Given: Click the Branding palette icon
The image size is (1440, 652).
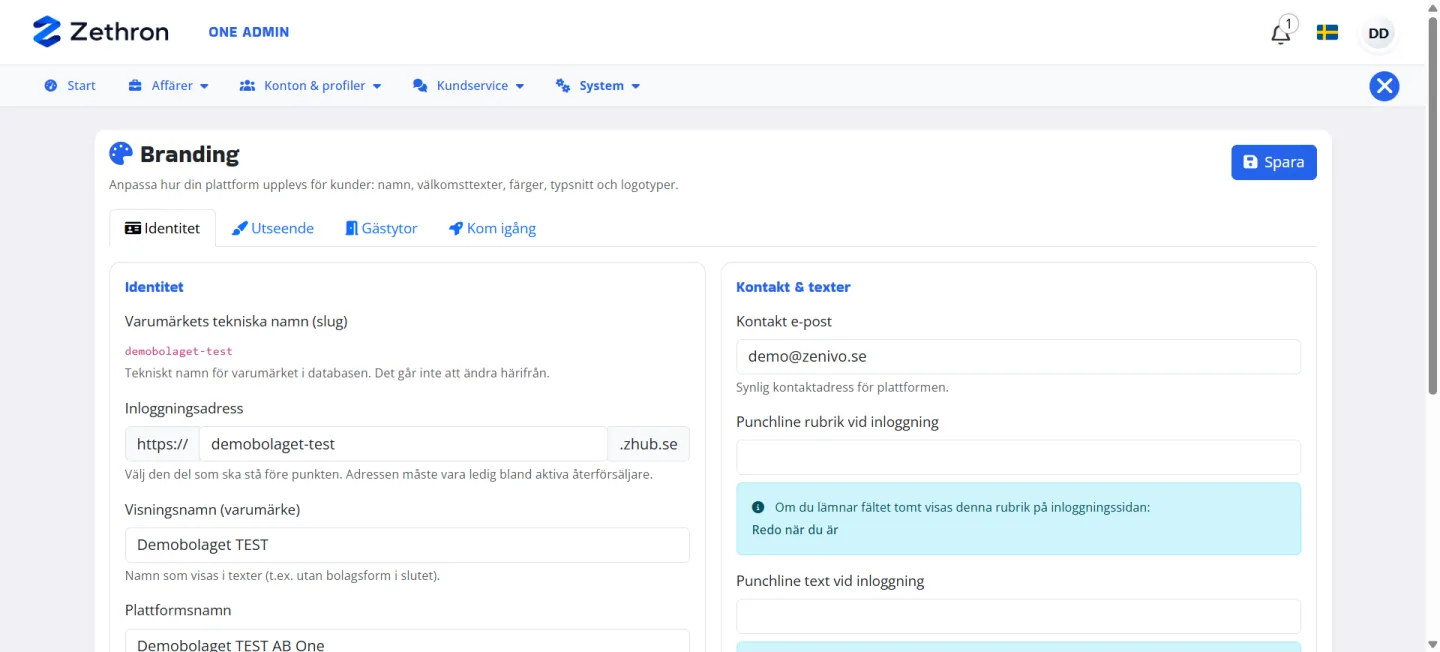Looking at the screenshot, I should pos(121,153).
